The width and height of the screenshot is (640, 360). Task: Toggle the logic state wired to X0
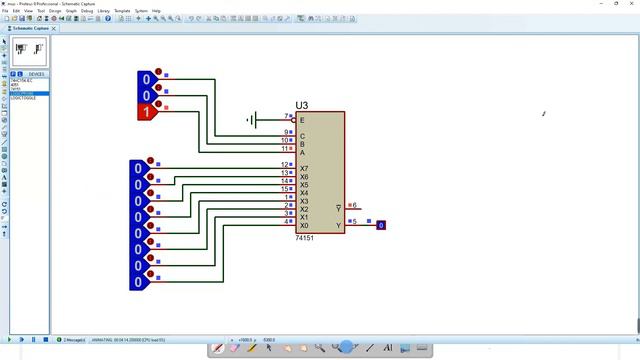pyautogui.click(x=138, y=282)
